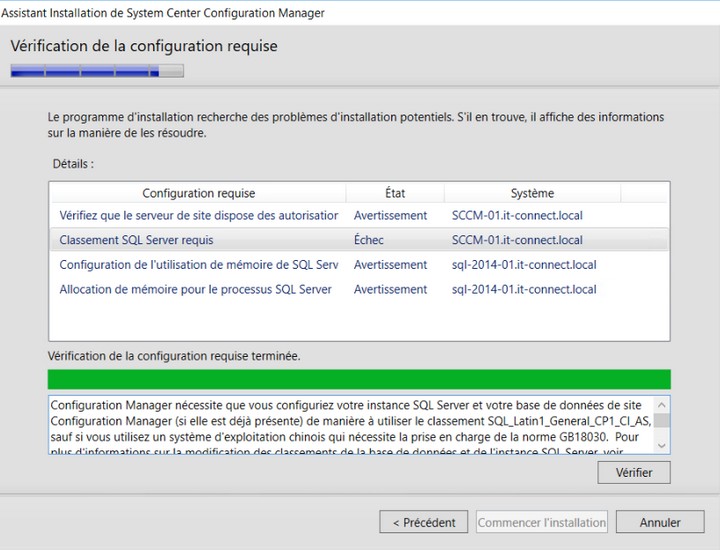Sort by the État column header
This screenshot has height=550, width=720.
(395, 193)
